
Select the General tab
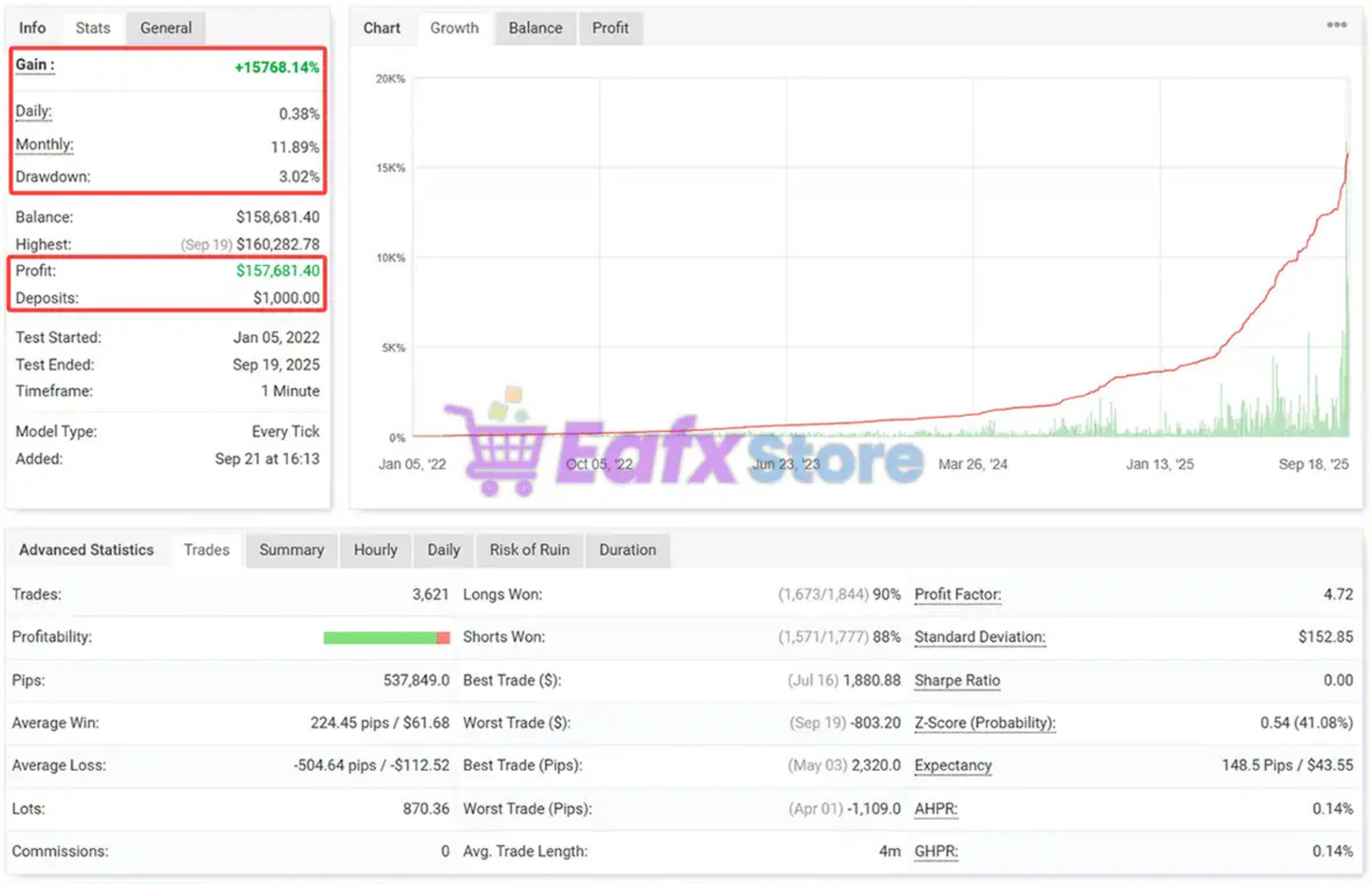pos(165,28)
